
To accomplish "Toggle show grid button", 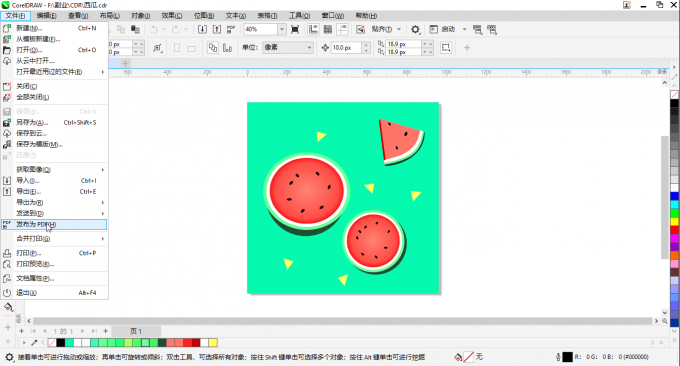I will 328,29.
